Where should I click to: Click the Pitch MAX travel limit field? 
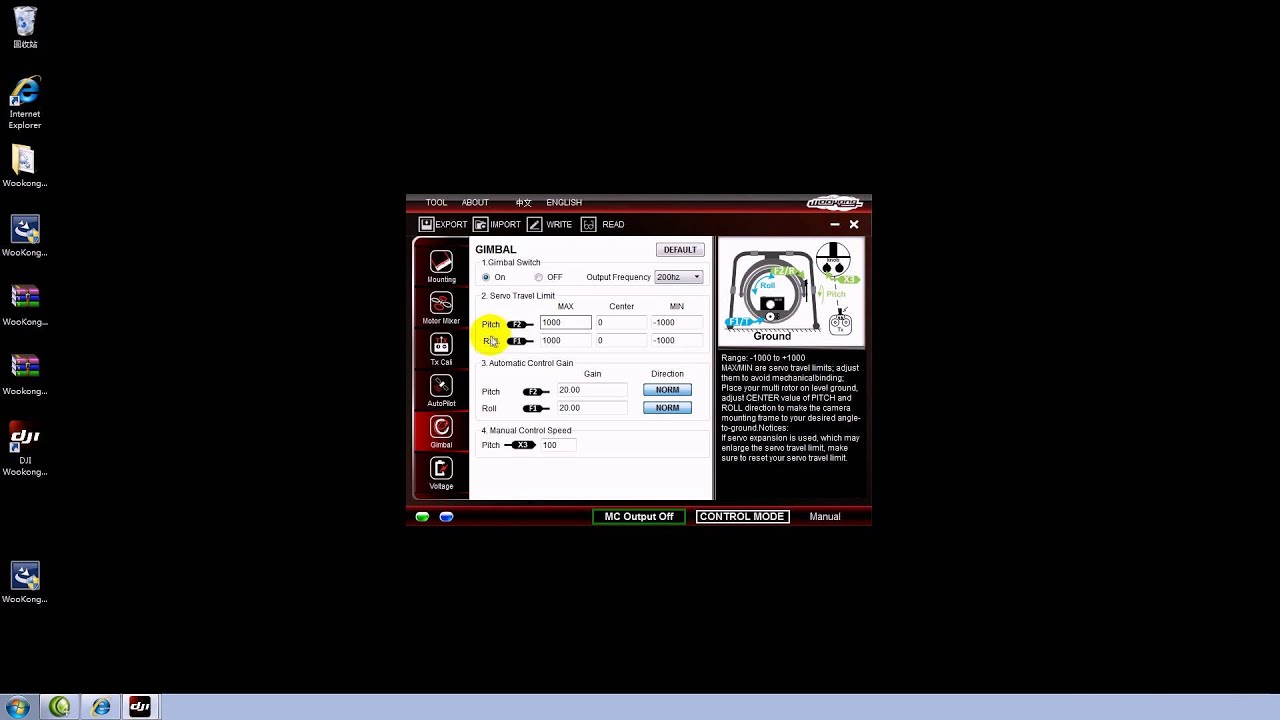tap(565, 322)
